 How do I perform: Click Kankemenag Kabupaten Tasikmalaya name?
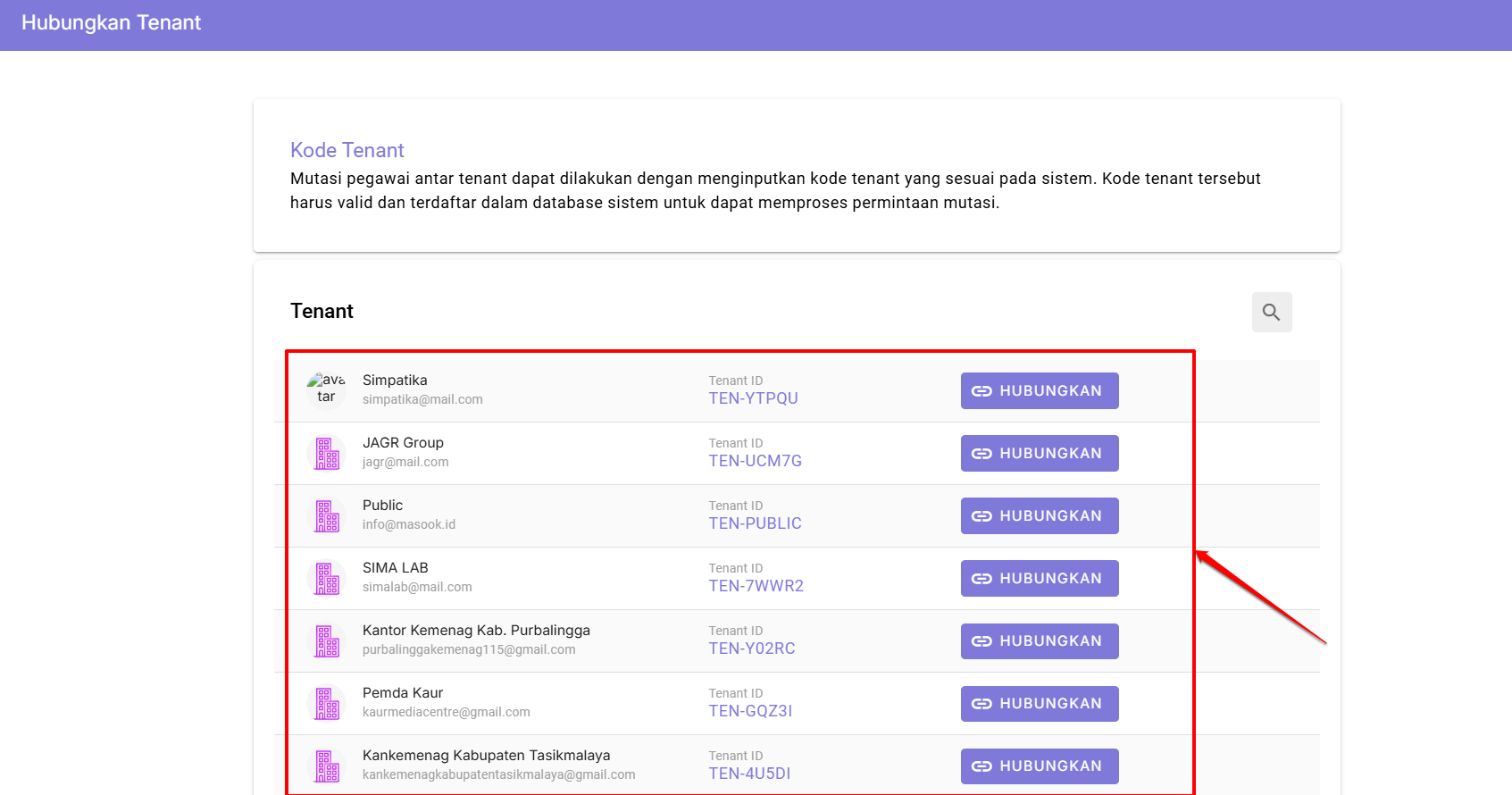(x=487, y=756)
